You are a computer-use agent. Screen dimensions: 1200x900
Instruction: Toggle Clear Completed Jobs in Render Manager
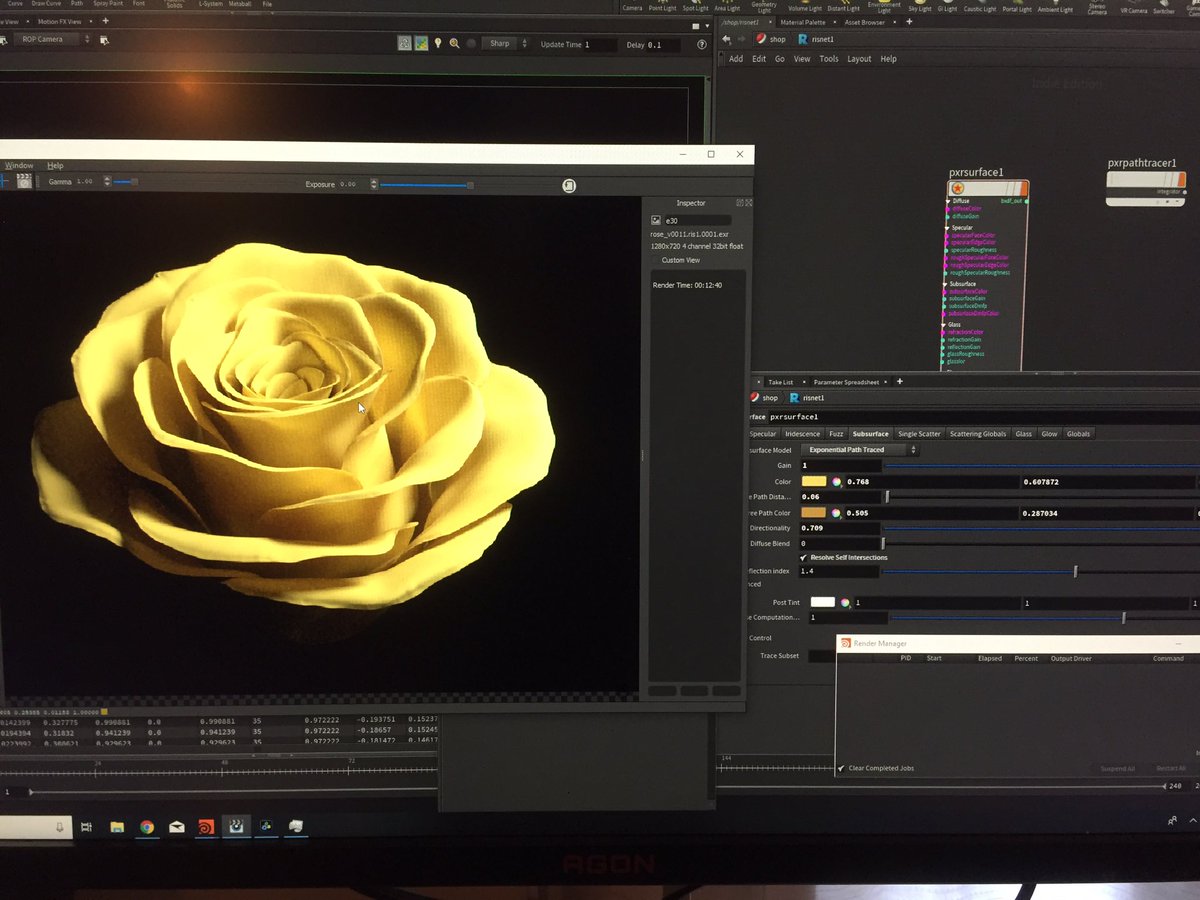pyautogui.click(x=841, y=768)
